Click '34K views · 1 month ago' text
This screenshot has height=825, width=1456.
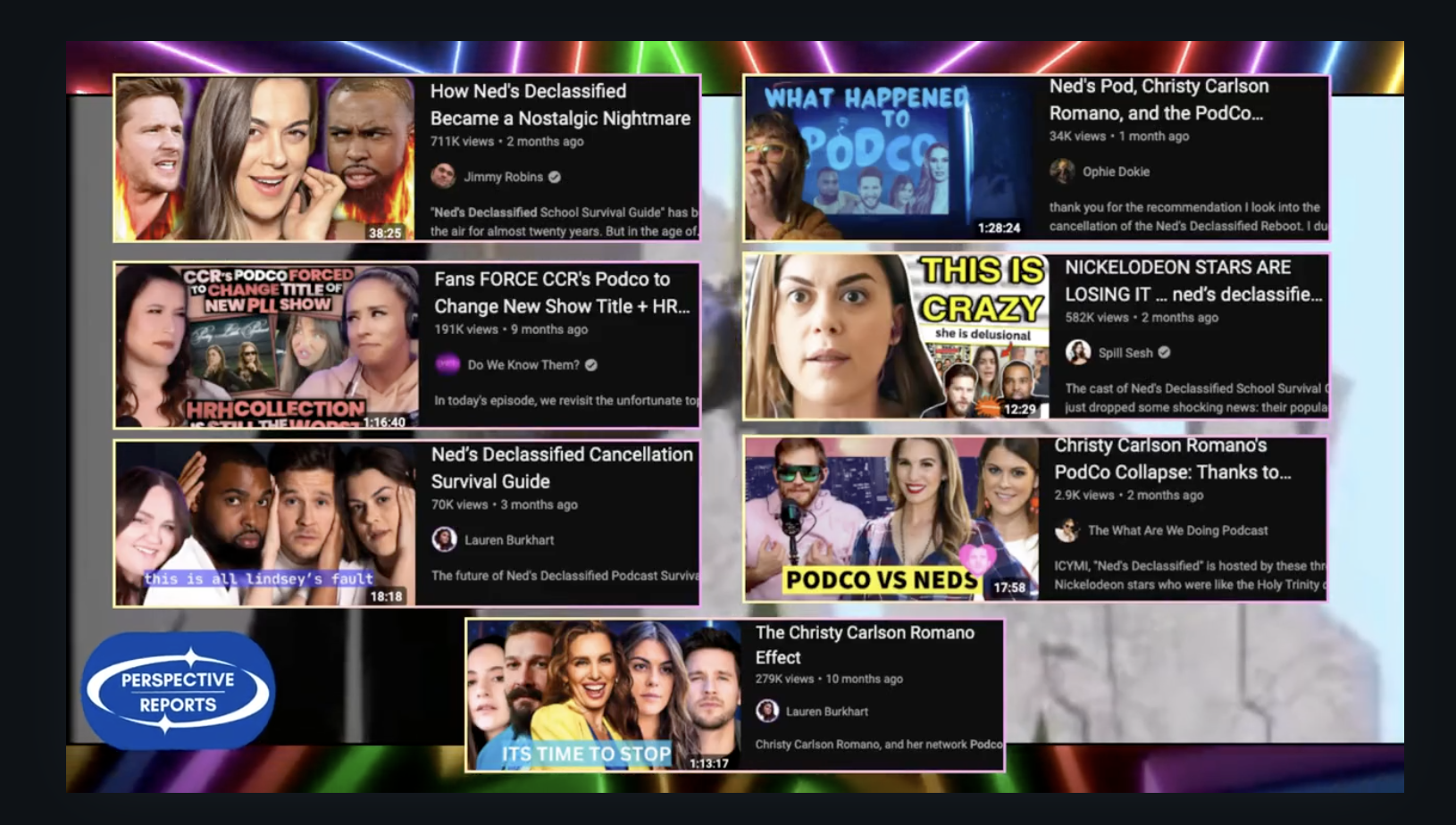(1118, 136)
